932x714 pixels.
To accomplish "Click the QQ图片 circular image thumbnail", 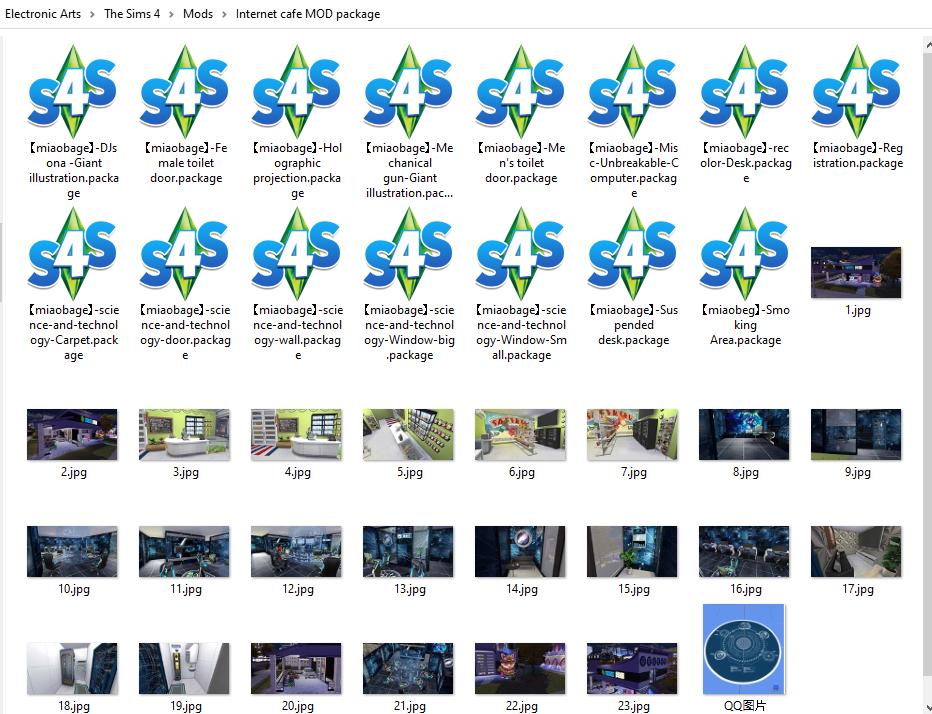I will pos(744,649).
